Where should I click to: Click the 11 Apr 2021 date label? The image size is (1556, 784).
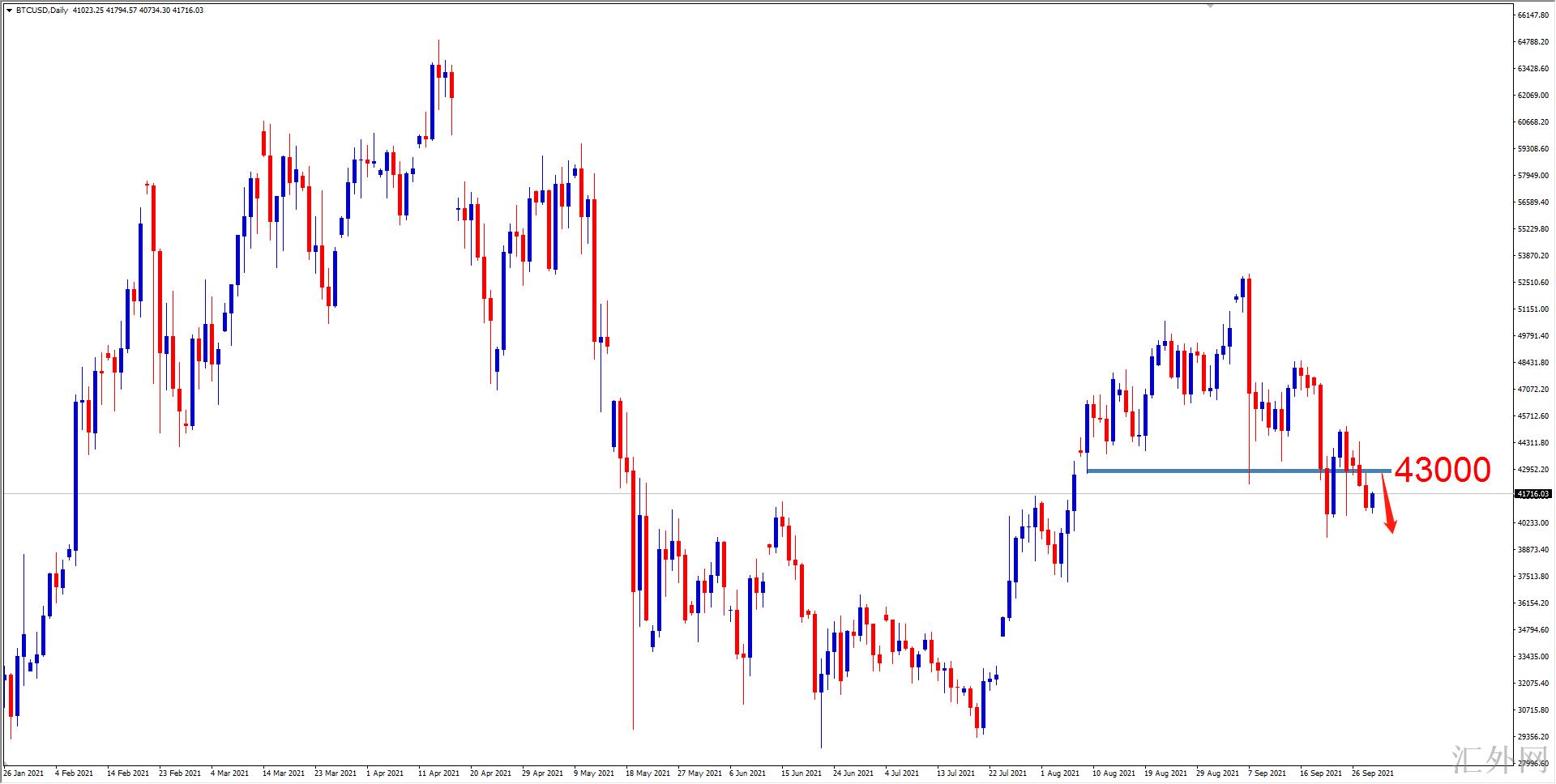(439, 773)
